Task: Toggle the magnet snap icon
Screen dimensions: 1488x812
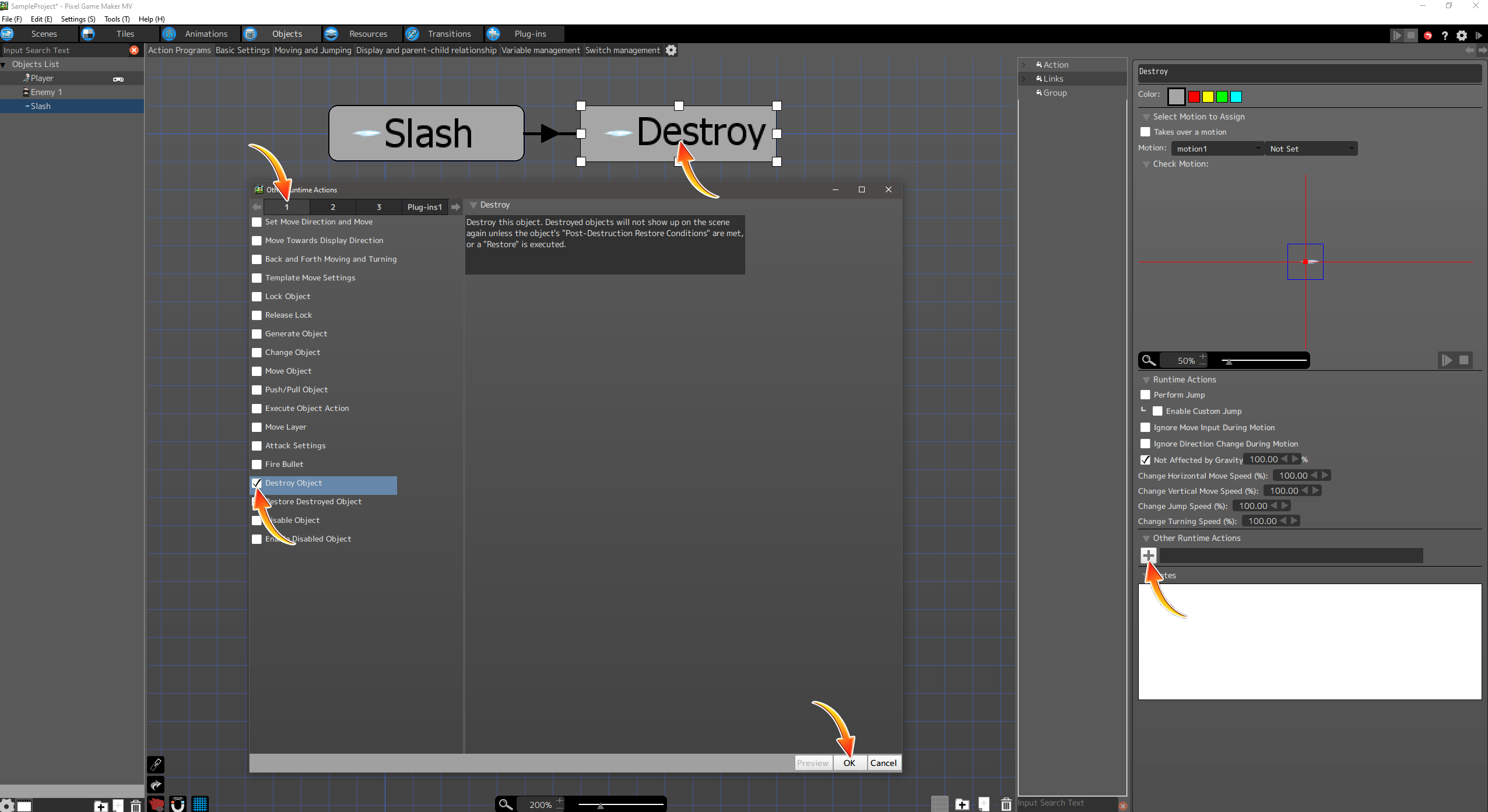Action: (178, 804)
